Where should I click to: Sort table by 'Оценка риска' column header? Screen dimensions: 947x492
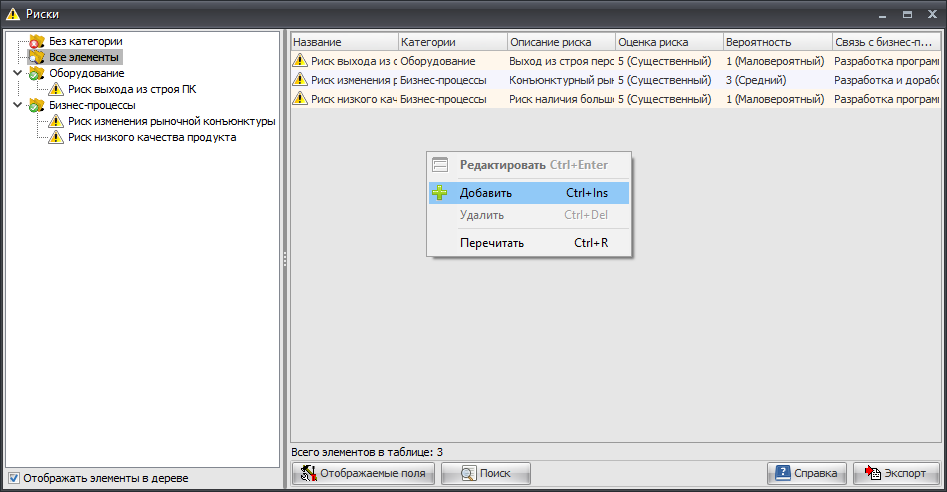[668, 42]
